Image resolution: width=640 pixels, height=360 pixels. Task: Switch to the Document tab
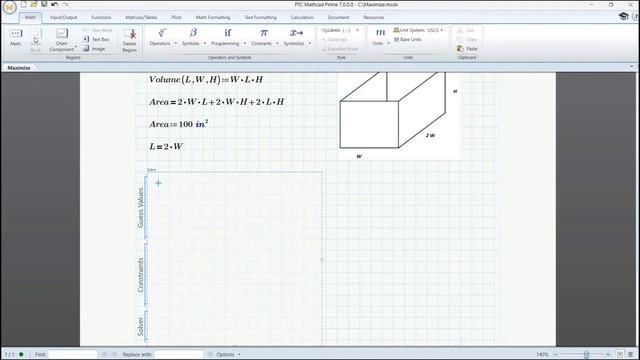tap(338, 18)
